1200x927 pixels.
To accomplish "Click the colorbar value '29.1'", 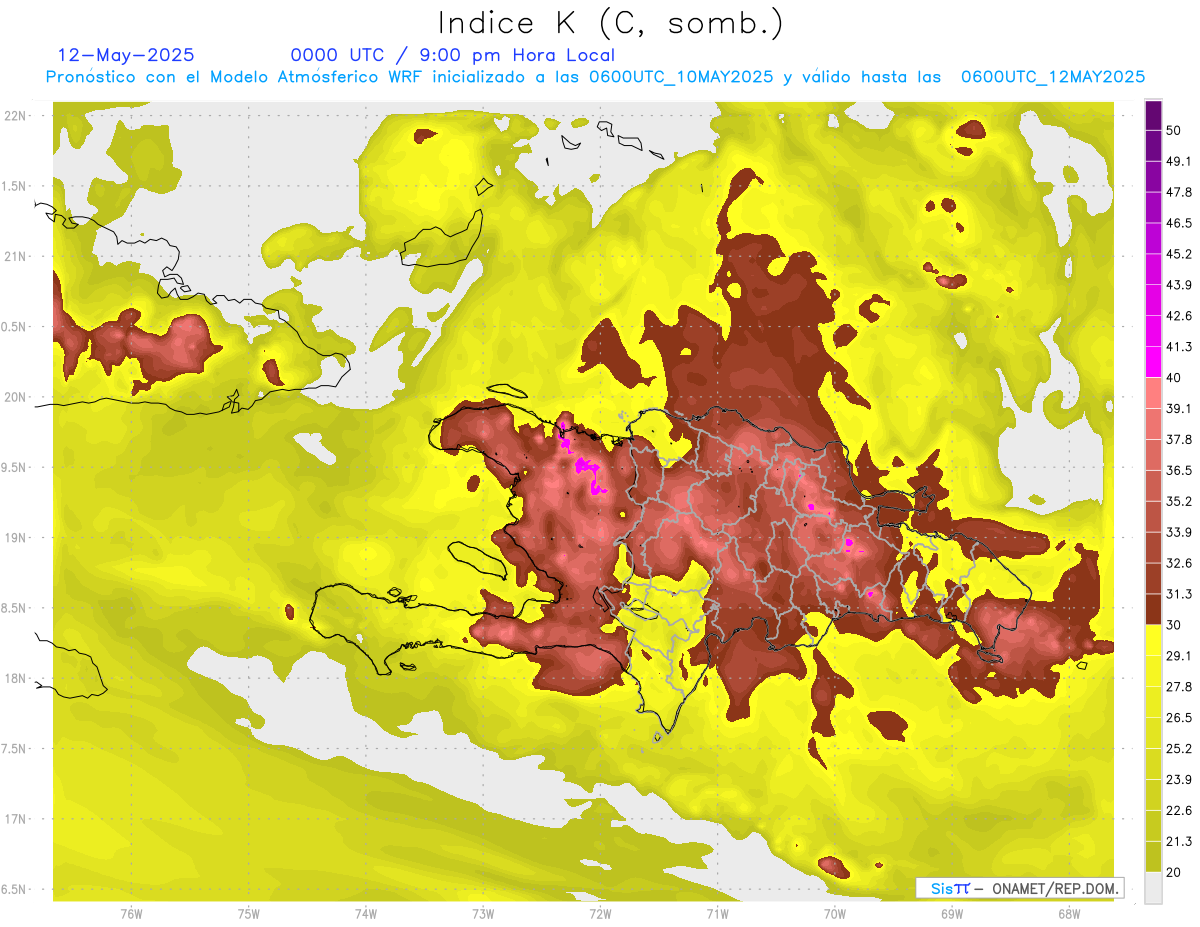I will pyautogui.click(x=1180, y=656).
